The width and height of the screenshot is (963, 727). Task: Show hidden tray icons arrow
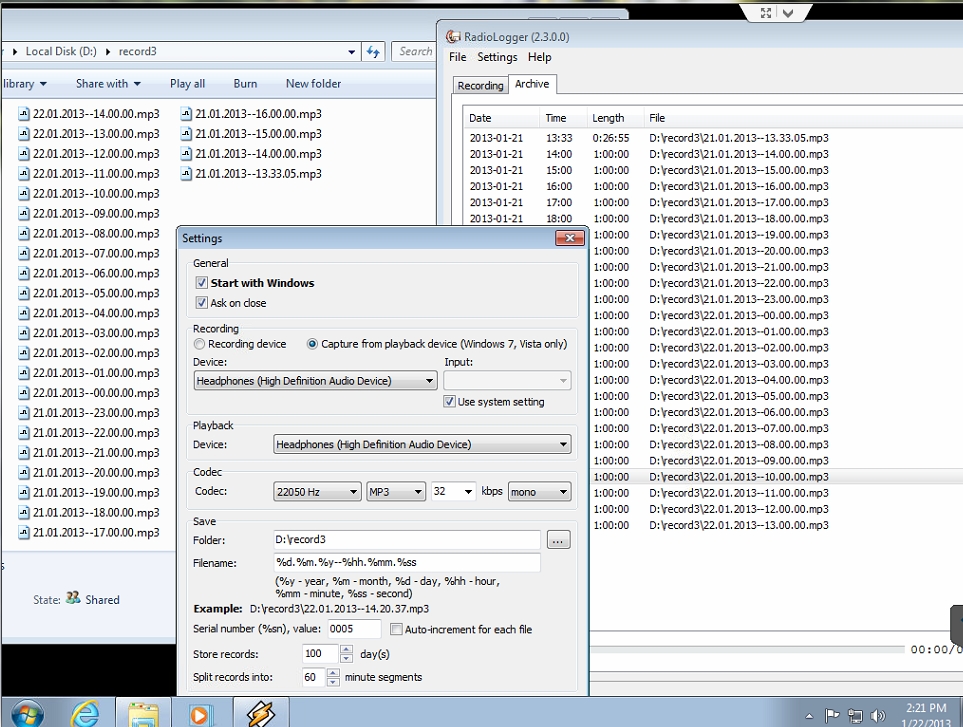tap(809, 716)
